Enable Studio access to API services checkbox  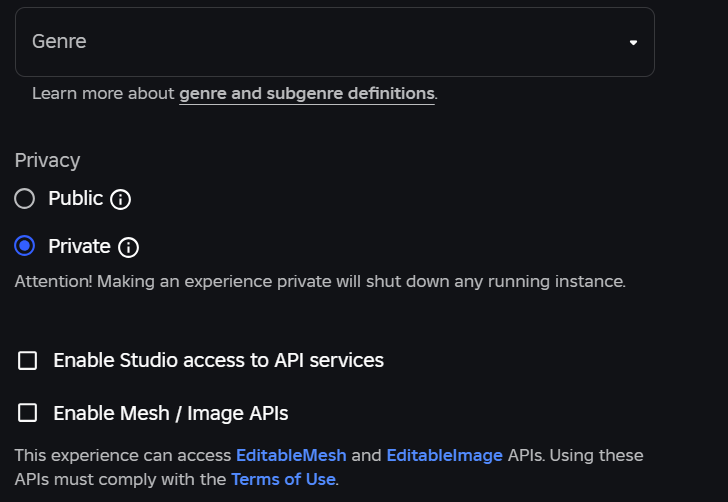pyautogui.click(x=28, y=360)
